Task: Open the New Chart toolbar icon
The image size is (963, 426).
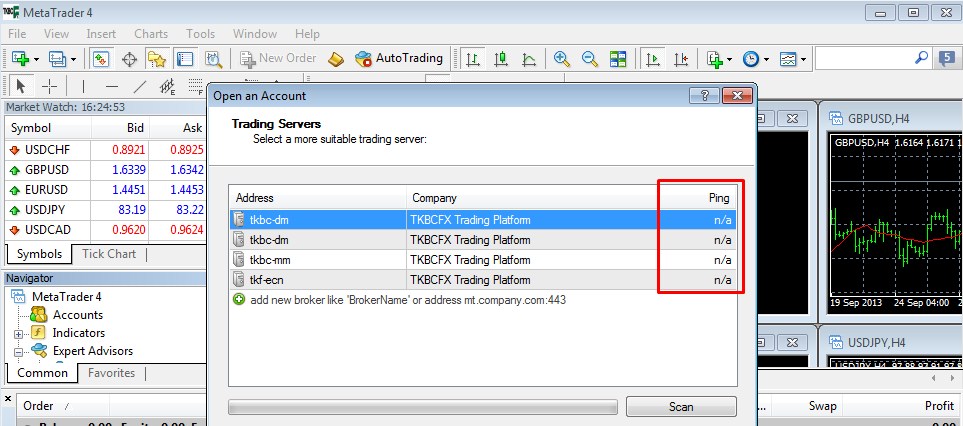Action: click(x=21, y=59)
